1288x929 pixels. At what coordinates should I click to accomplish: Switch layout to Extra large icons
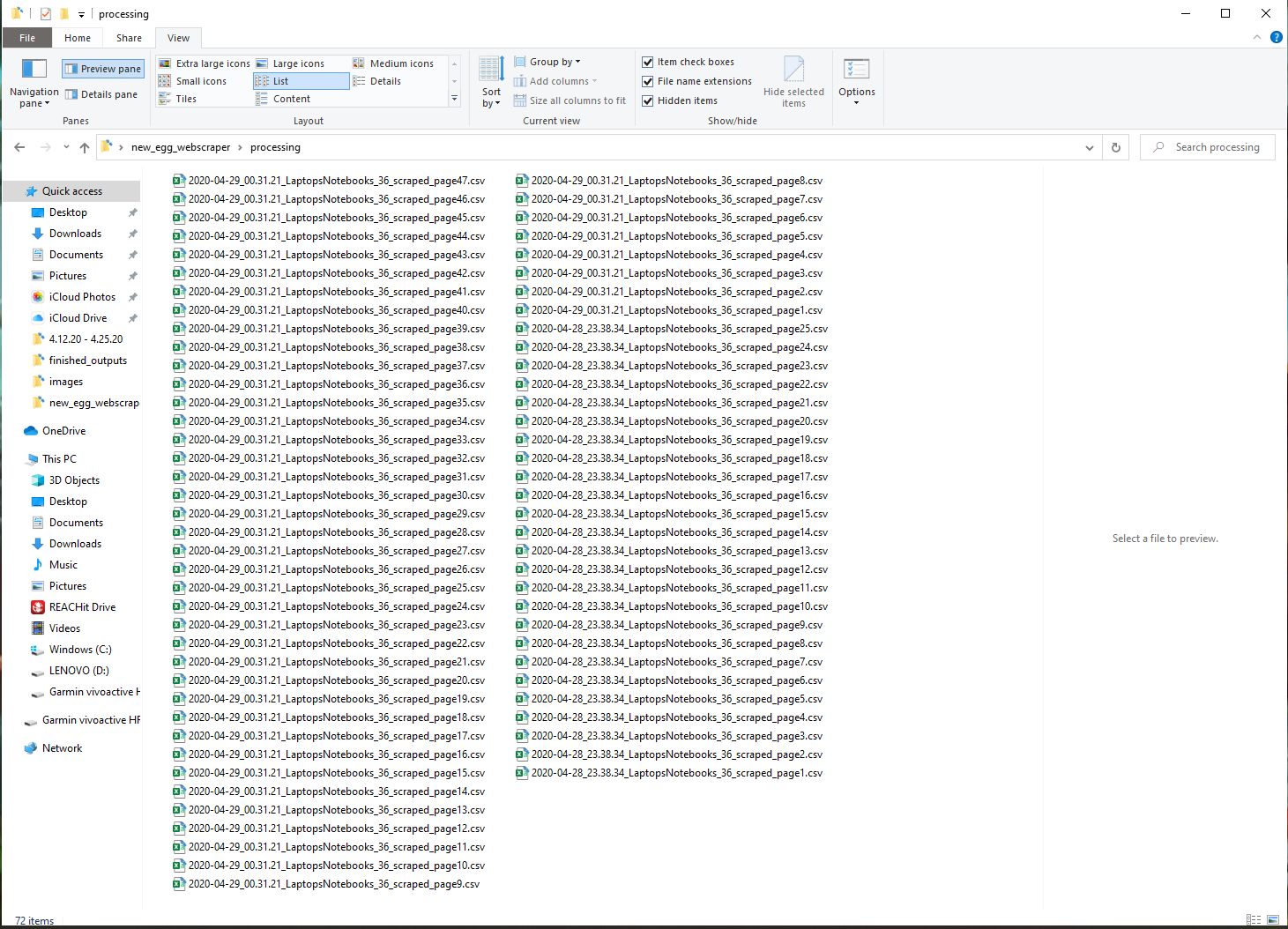[205, 63]
